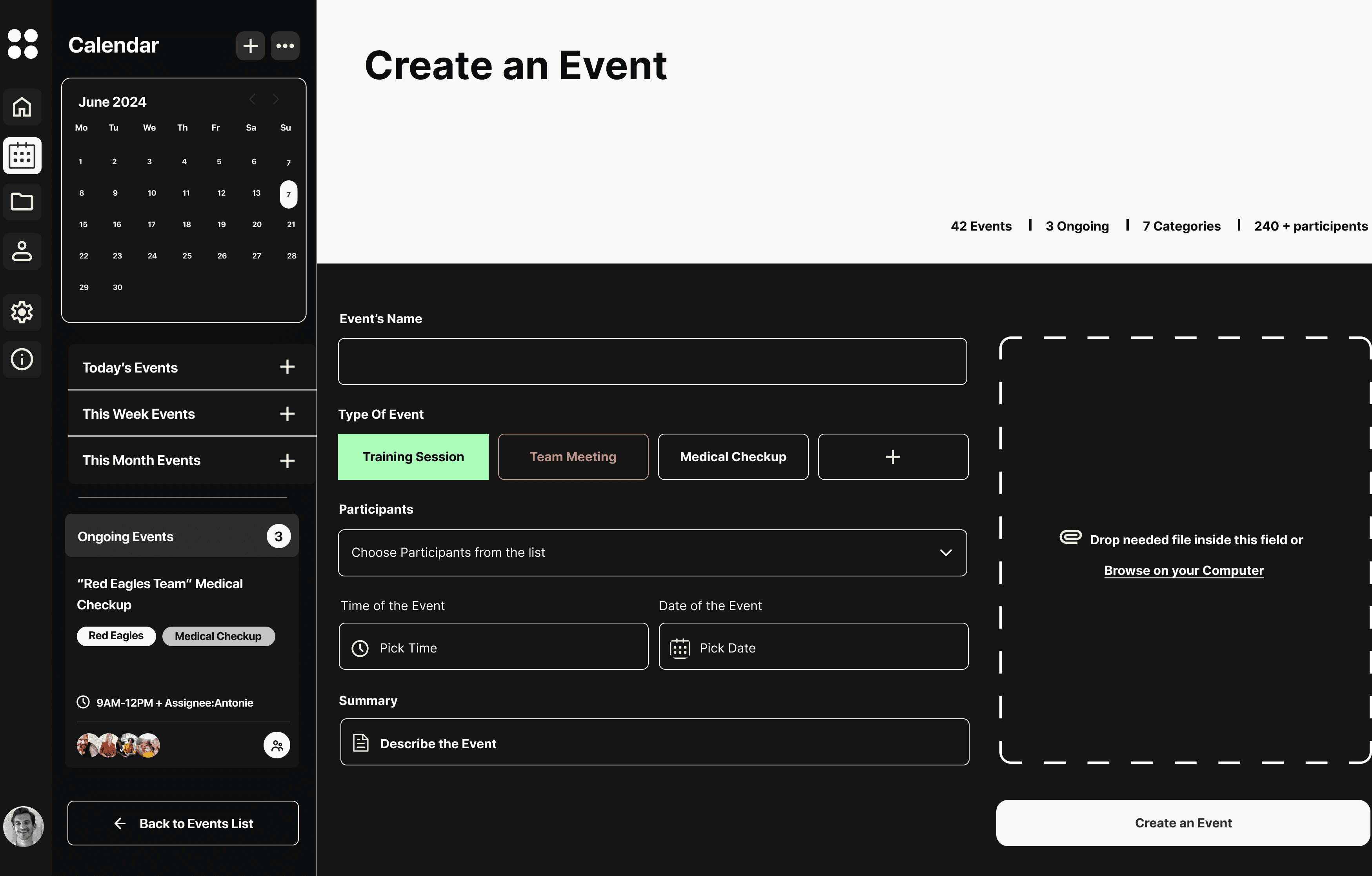The height and width of the screenshot is (876, 1372).
Task: Click the Event's Name input field
Action: 652,362
